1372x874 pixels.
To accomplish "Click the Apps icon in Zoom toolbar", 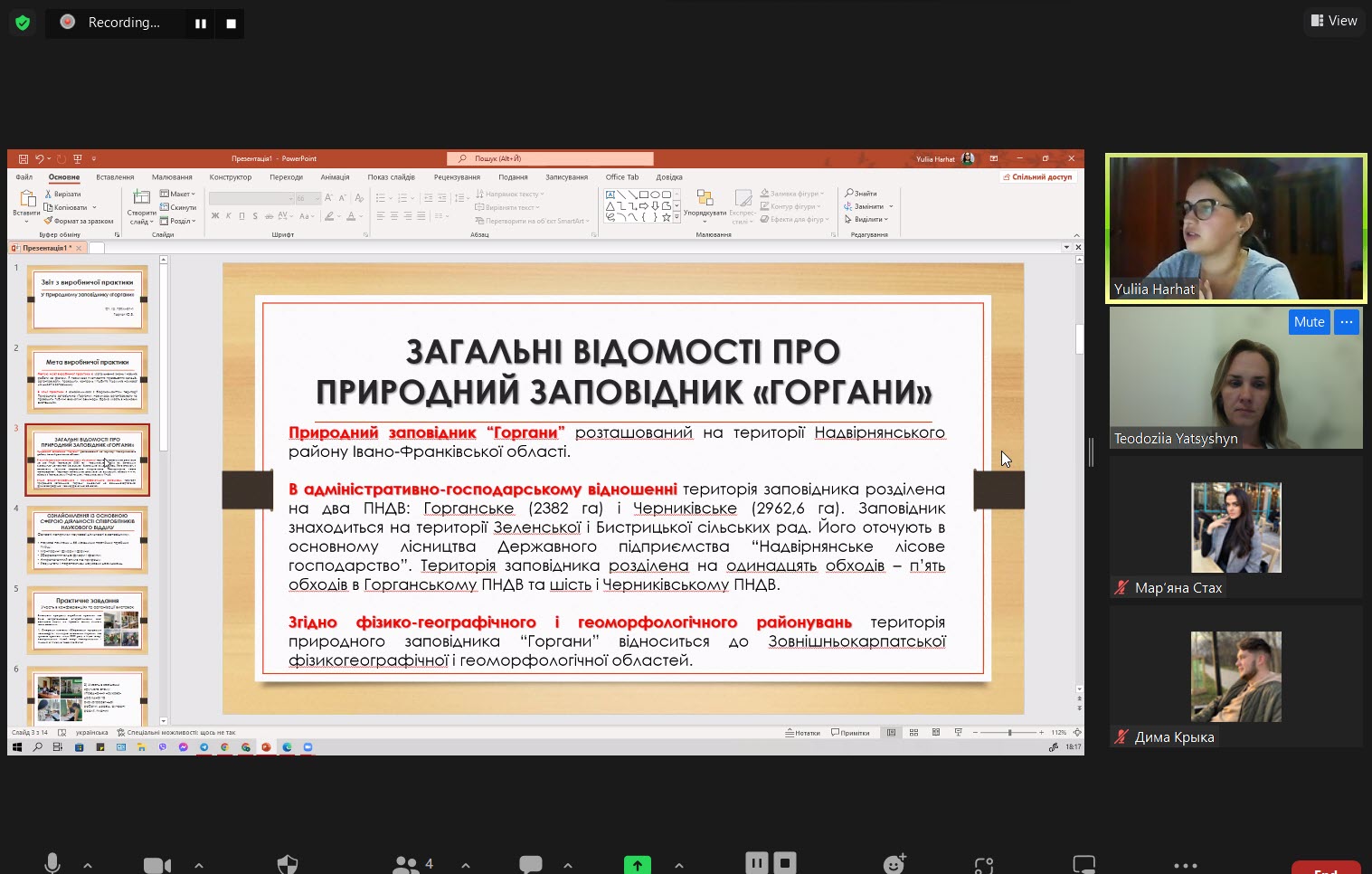I will point(984,865).
